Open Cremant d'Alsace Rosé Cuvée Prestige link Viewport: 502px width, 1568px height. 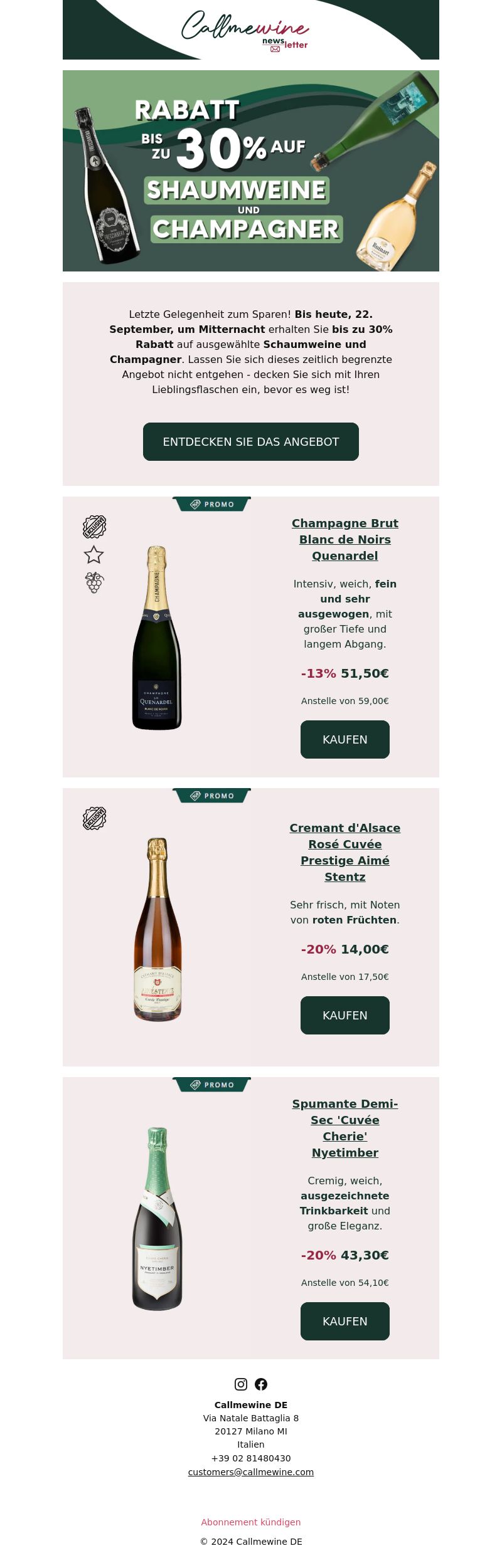tap(345, 853)
